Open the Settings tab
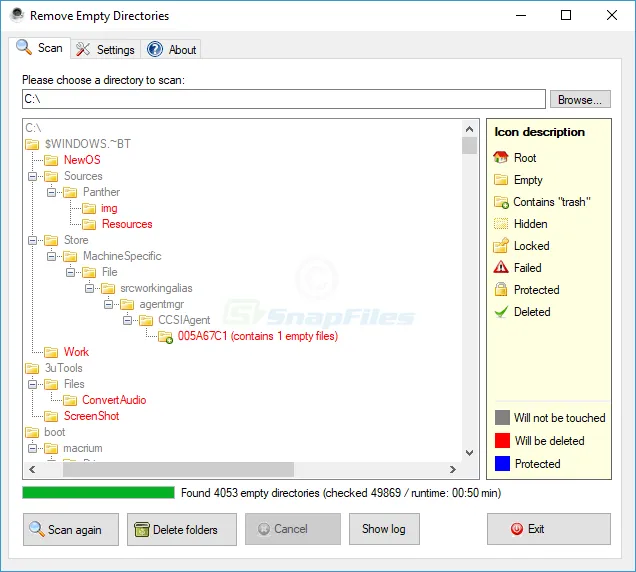Image resolution: width=636 pixels, height=572 pixels. coord(105,49)
